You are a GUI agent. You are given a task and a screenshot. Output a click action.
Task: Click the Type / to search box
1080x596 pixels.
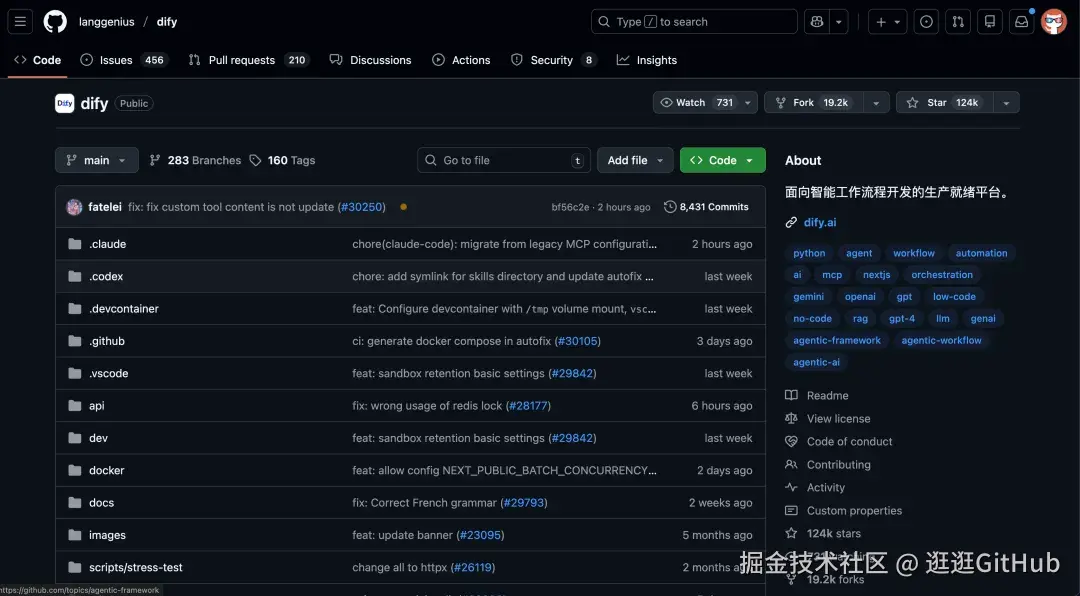point(694,21)
